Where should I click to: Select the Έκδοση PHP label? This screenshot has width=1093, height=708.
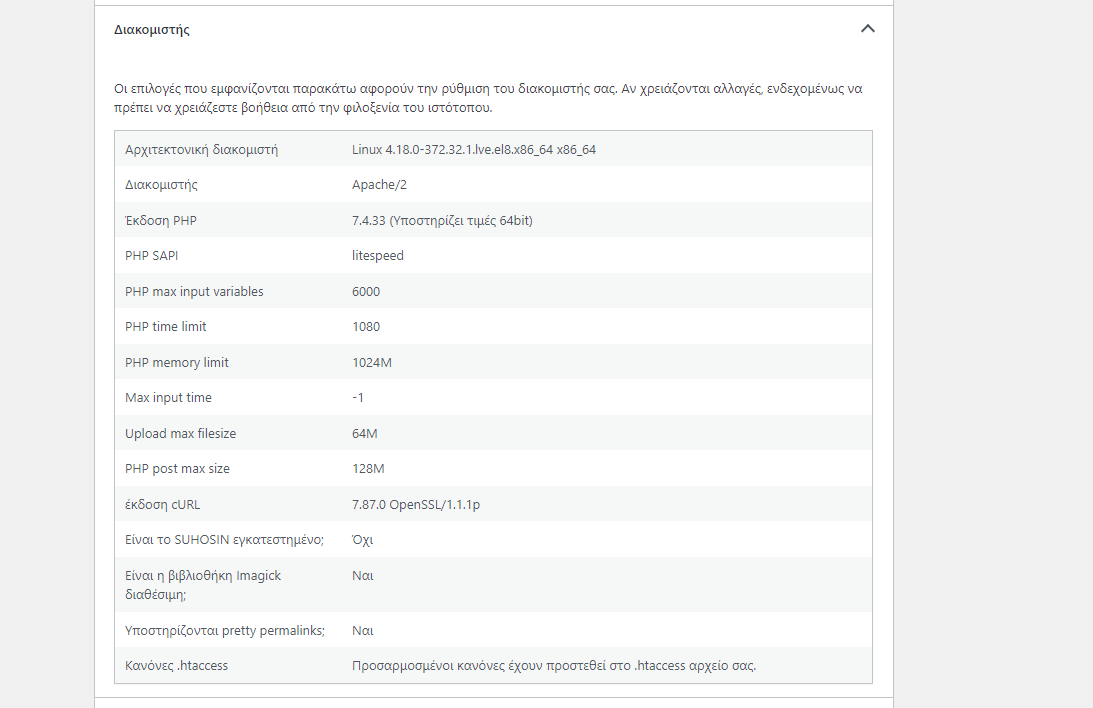pyautogui.click(x=161, y=220)
